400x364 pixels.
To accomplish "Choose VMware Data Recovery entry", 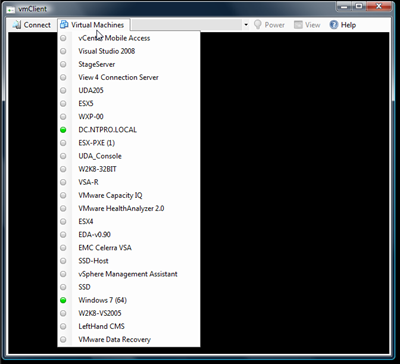I will [129, 339].
